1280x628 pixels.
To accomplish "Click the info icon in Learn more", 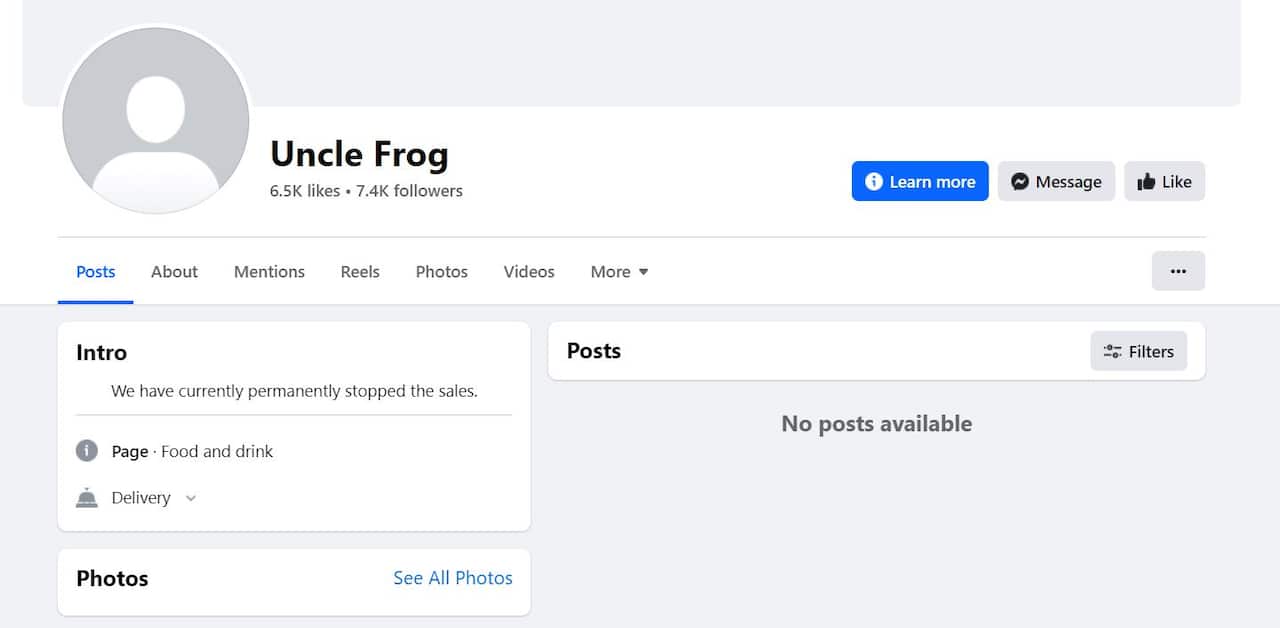I will tap(874, 181).
